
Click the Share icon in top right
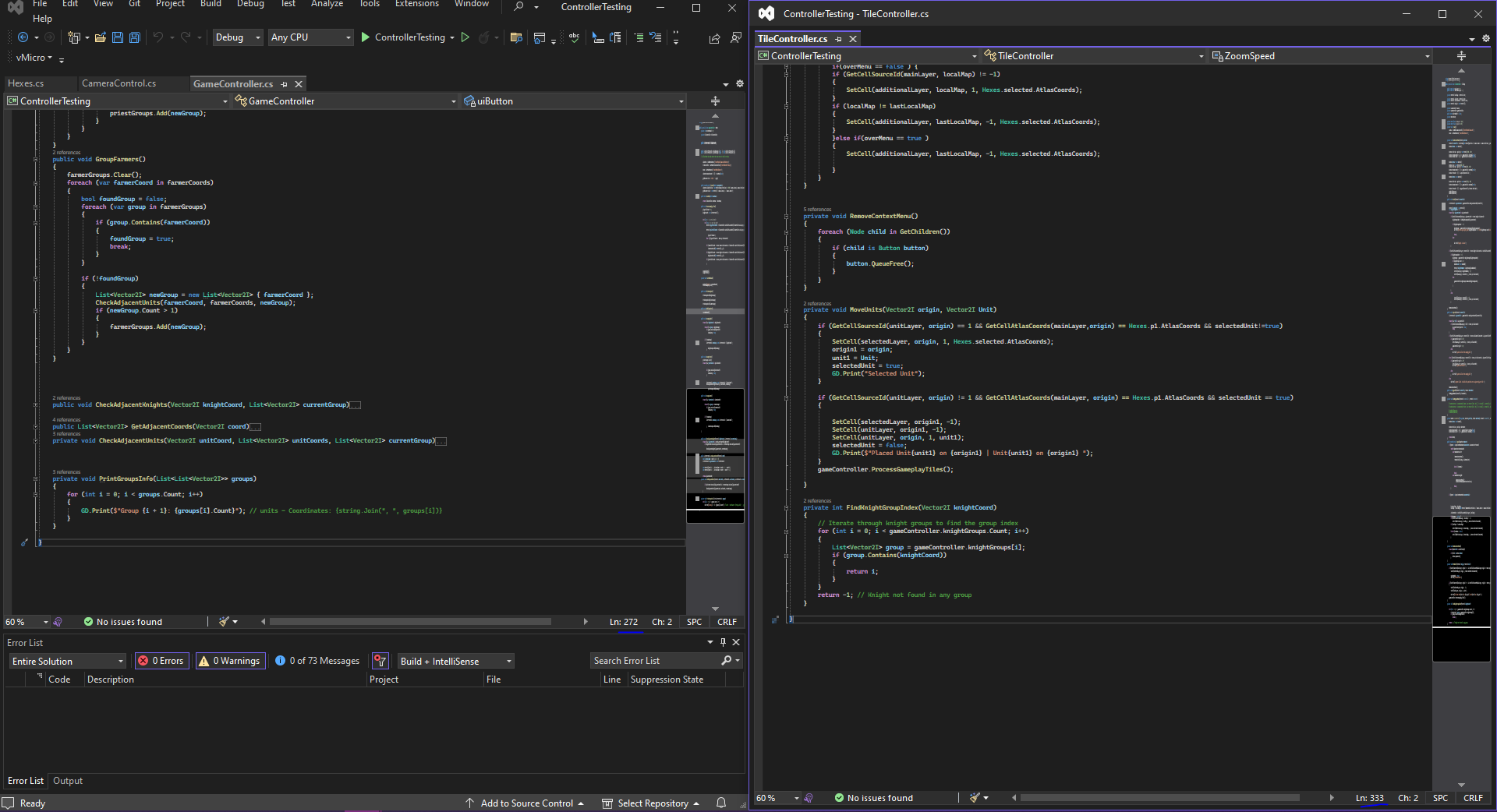coord(713,37)
